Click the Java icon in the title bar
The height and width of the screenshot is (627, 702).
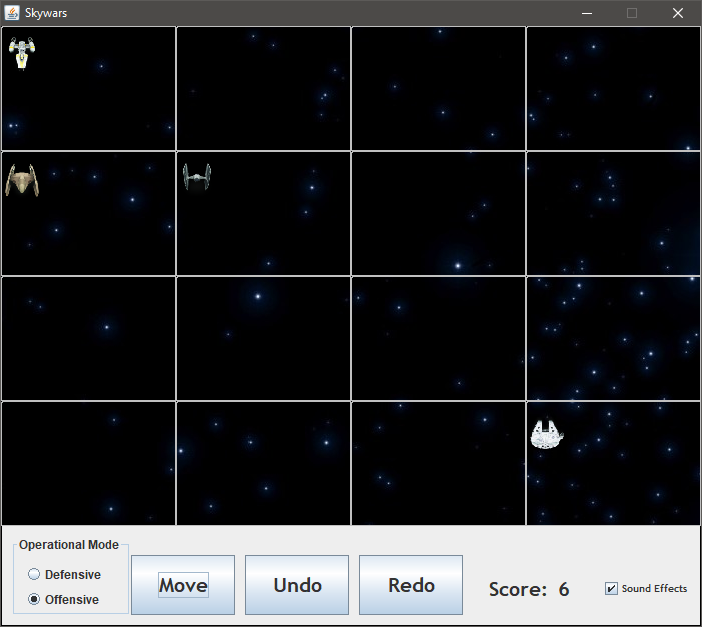point(12,13)
